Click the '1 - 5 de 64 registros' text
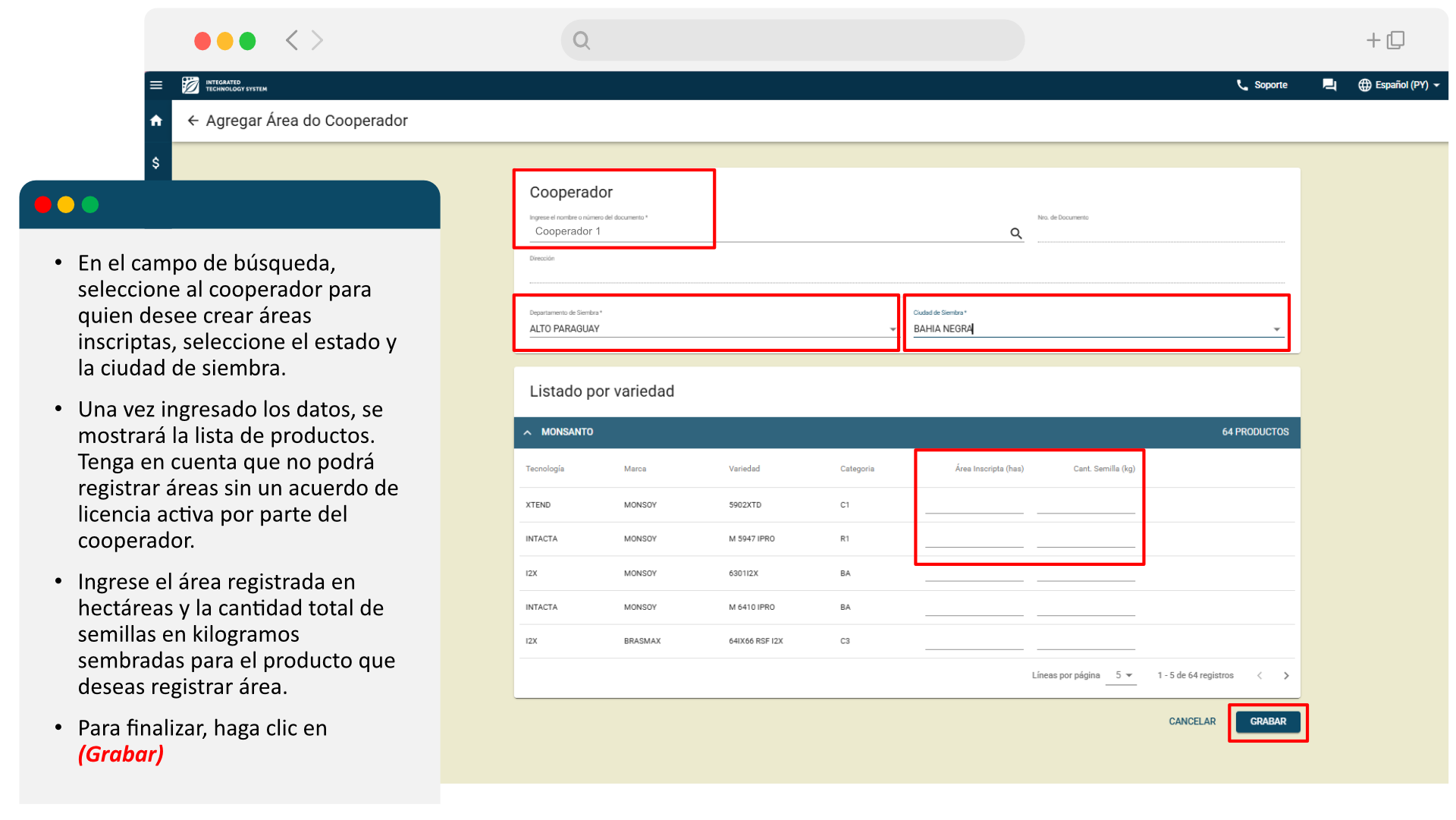This screenshot has width=1456, height=820. (1195, 675)
